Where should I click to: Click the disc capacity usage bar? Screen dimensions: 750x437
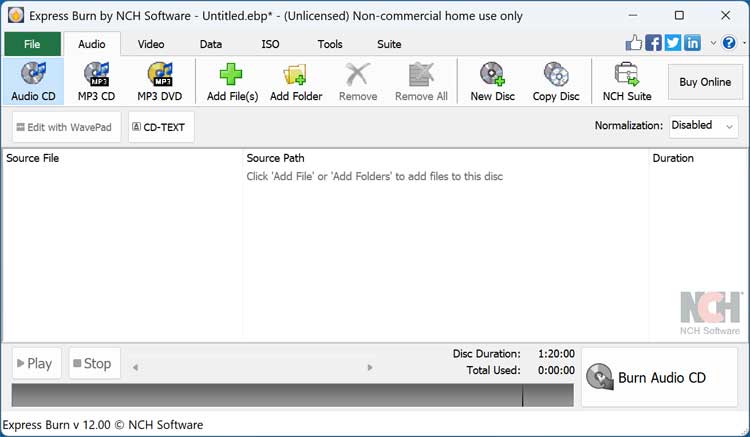292,395
